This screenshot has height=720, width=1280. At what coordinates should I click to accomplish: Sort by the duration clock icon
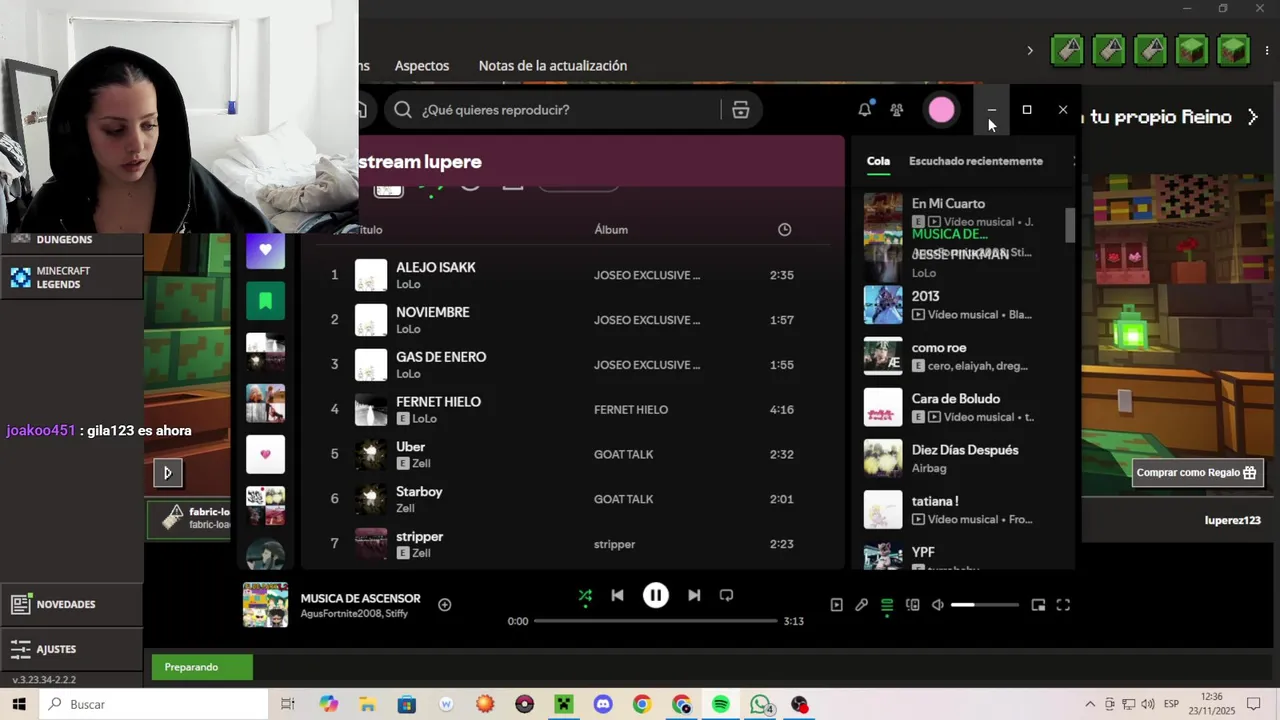click(784, 230)
